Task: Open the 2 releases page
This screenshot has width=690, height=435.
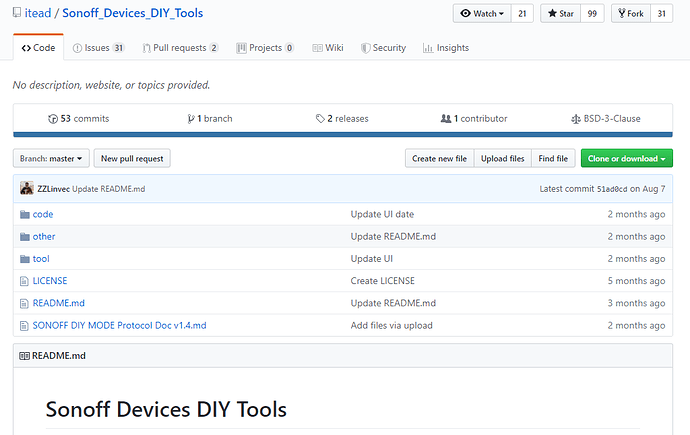Action: (342, 118)
